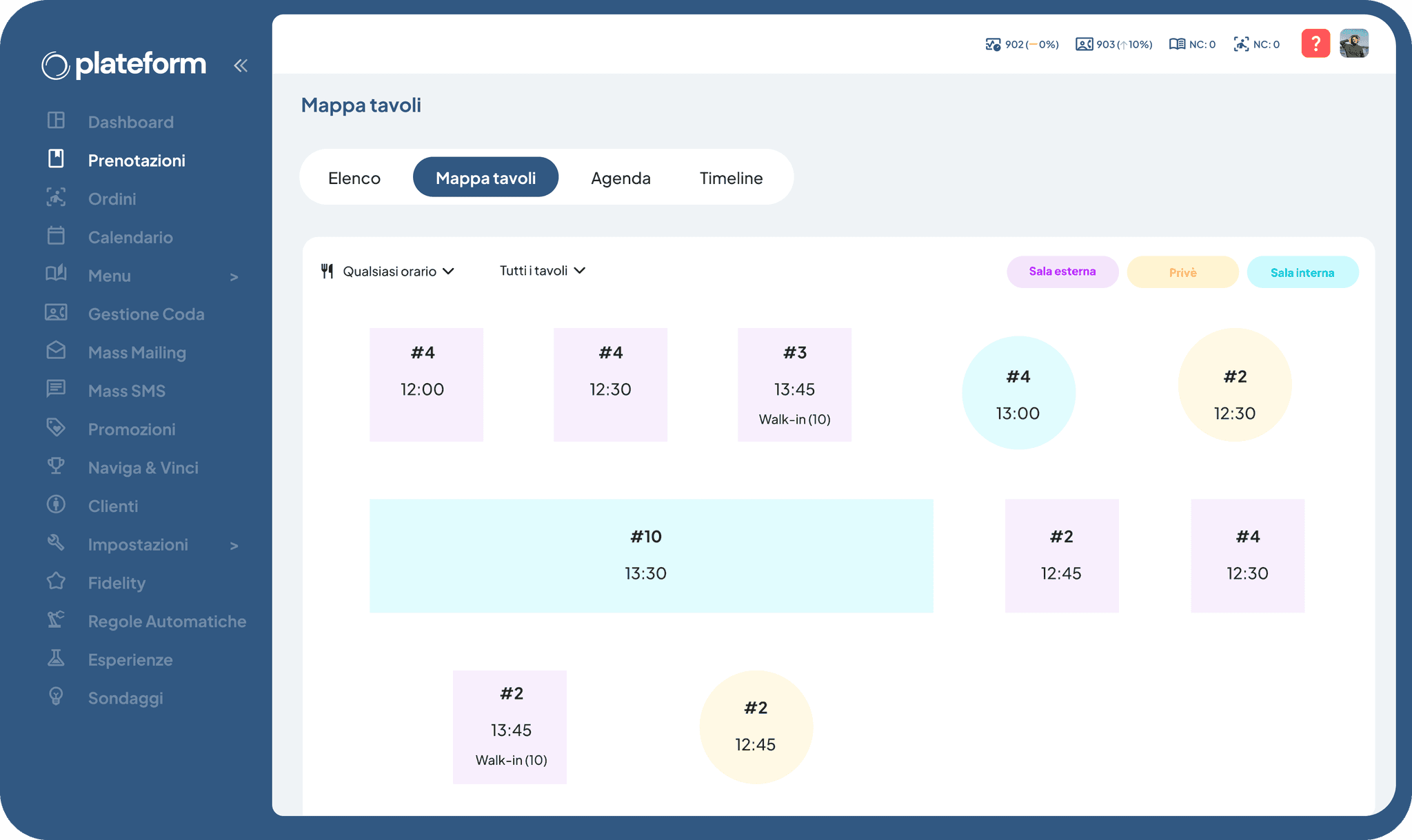
Task: Click the Dashboard grid icon
Action: (x=56, y=121)
